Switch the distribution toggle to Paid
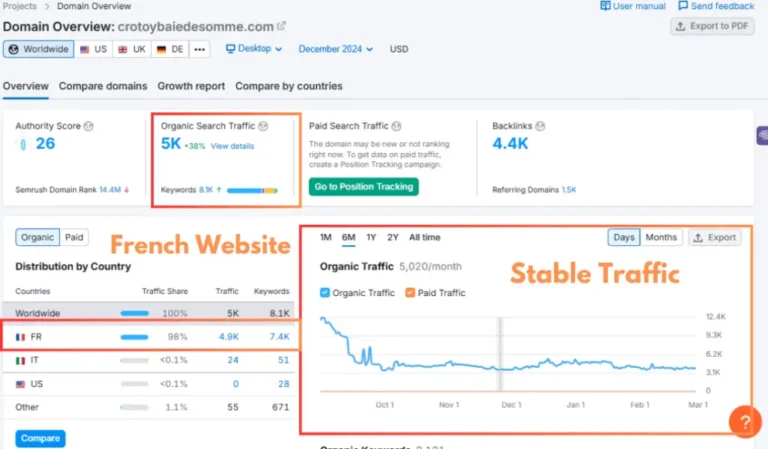This screenshot has width=768, height=449. tap(74, 237)
